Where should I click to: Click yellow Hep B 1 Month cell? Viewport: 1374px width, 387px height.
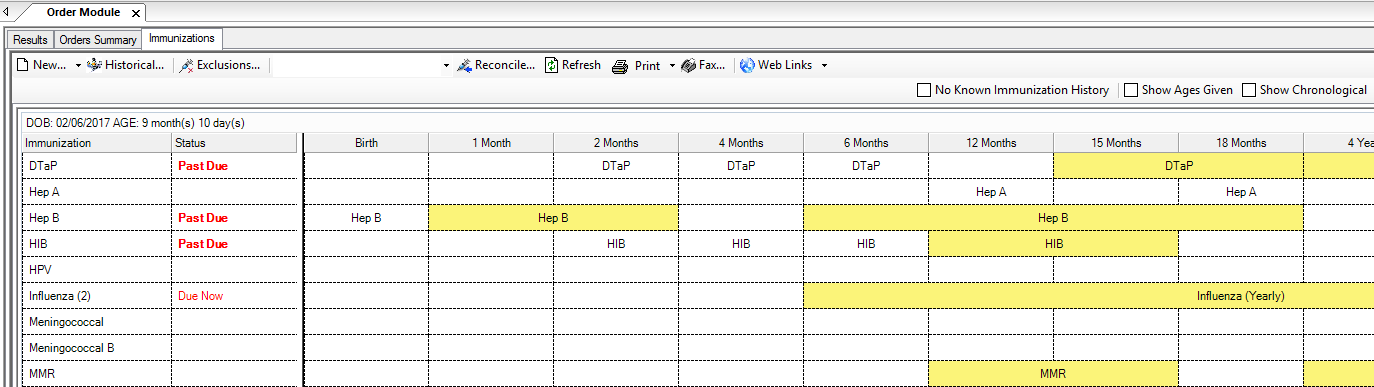553,218
